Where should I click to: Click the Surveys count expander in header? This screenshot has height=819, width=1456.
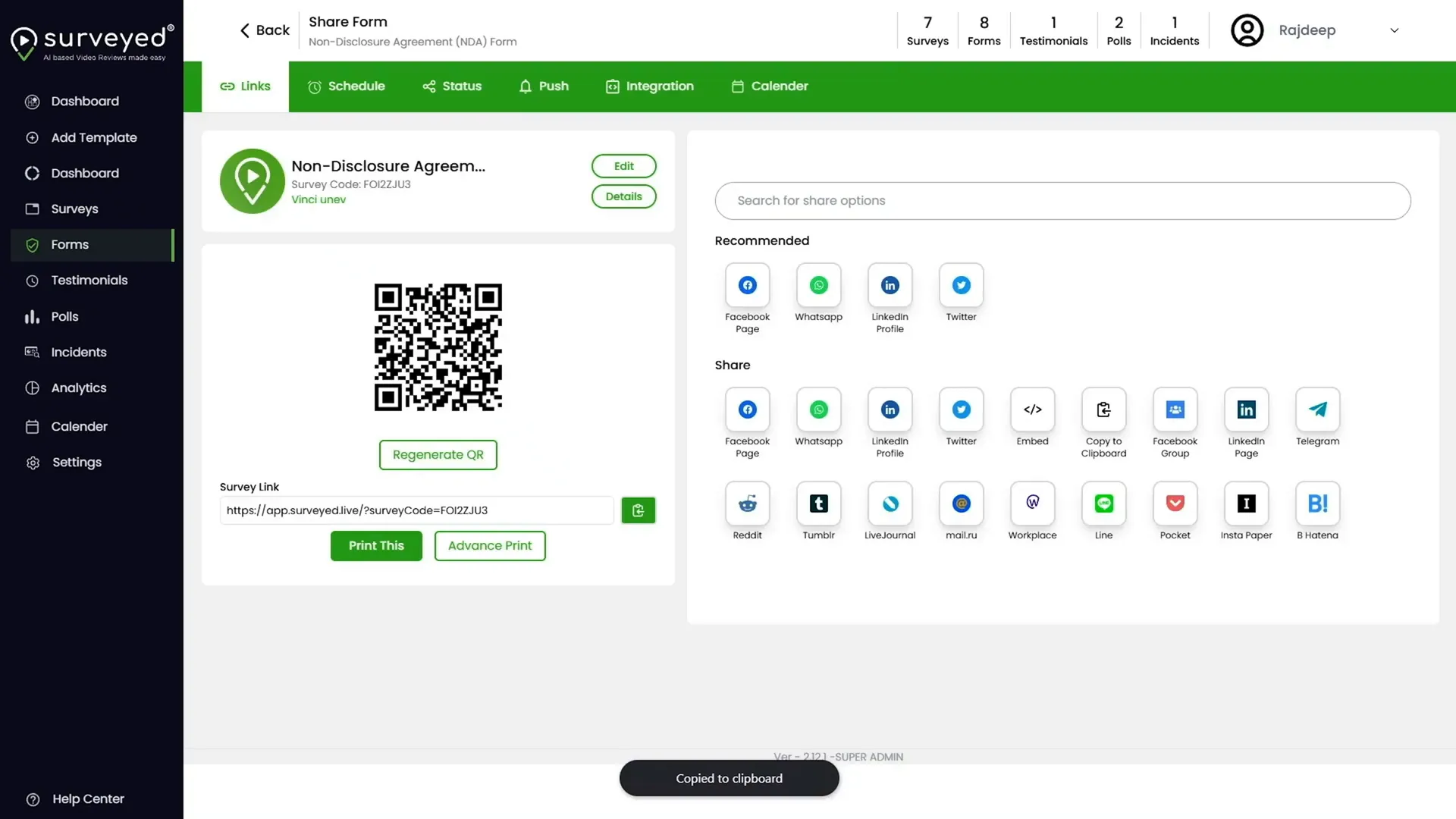(927, 30)
